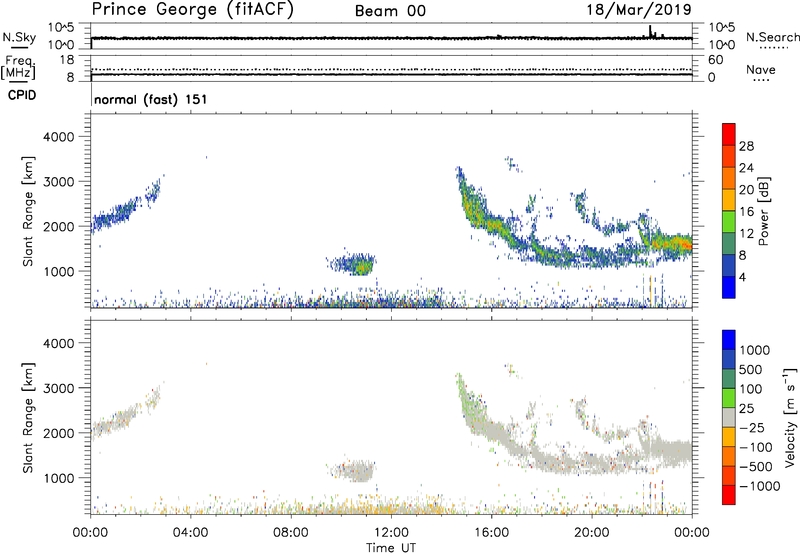Click the '12' label on the Power colorbar
This screenshot has height=554, width=800.
click(x=746, y=234)
